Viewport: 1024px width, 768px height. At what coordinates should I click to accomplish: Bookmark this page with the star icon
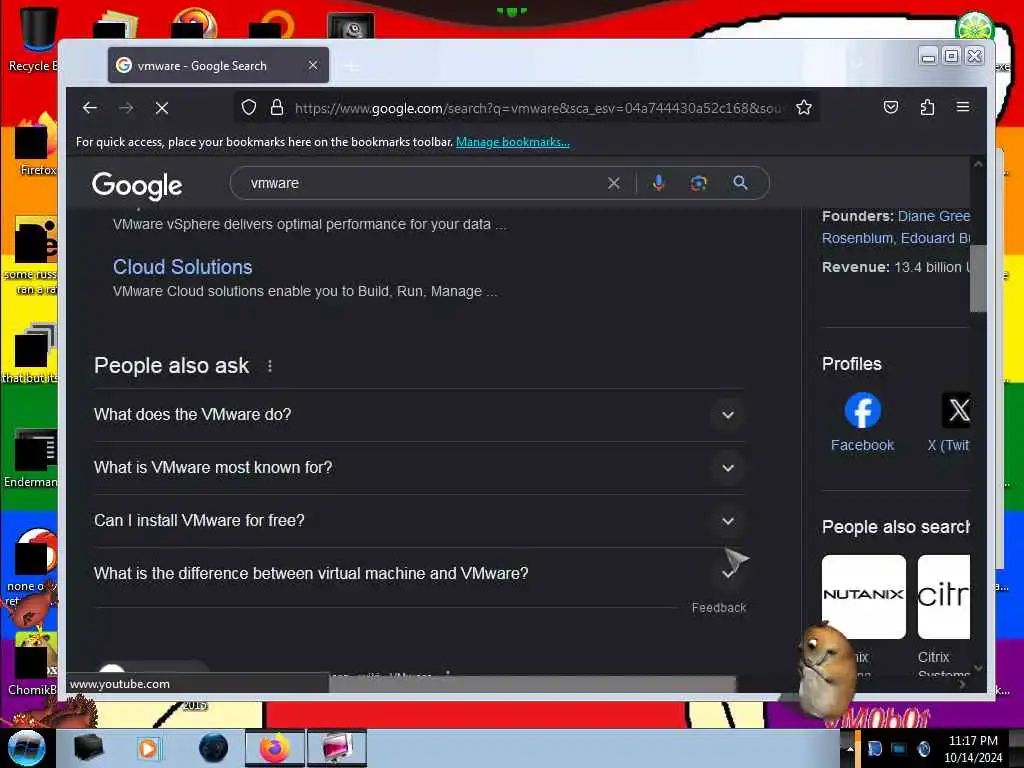coord(804,108)
